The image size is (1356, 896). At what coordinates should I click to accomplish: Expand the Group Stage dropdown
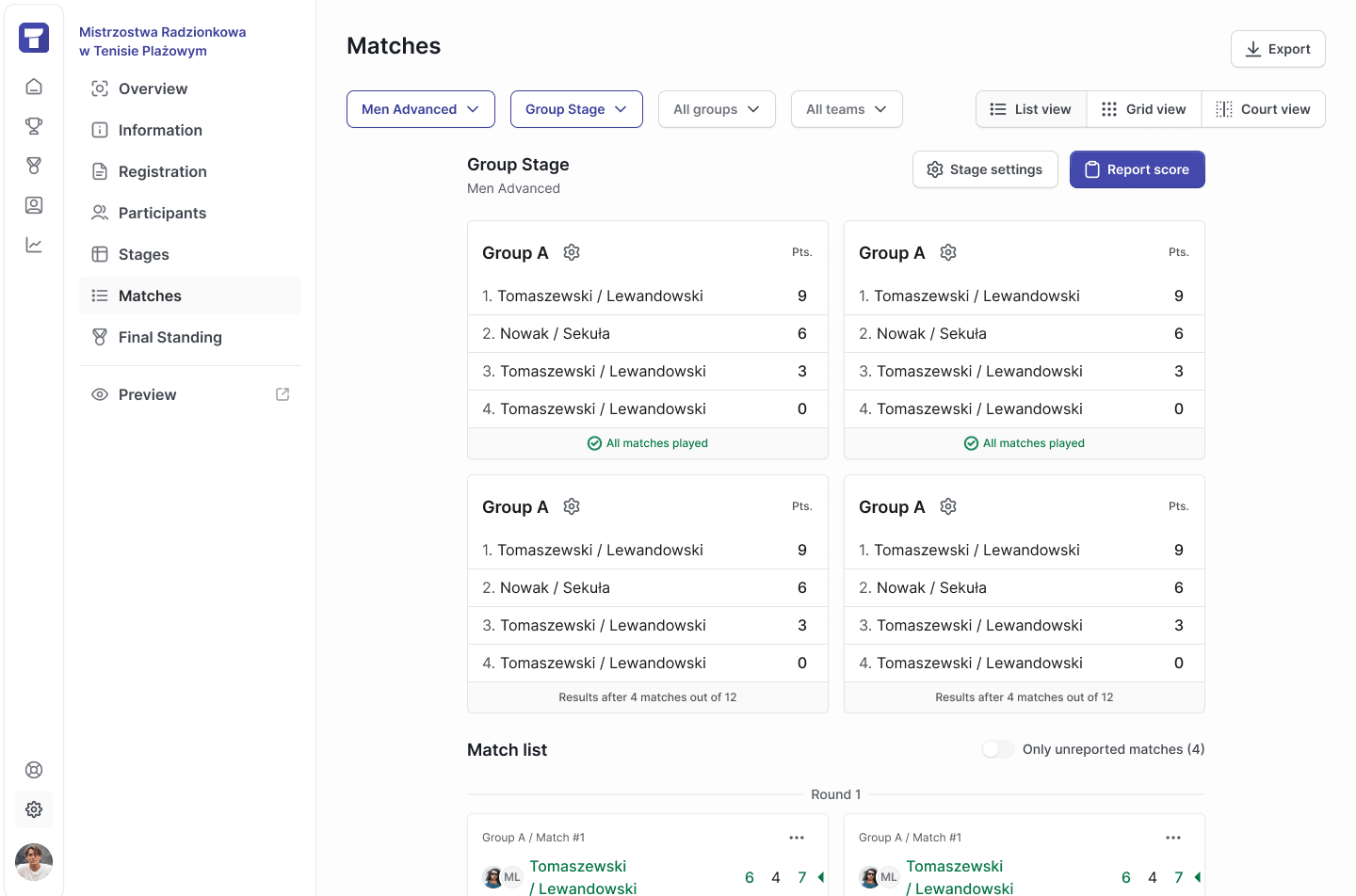pos(576,109)
